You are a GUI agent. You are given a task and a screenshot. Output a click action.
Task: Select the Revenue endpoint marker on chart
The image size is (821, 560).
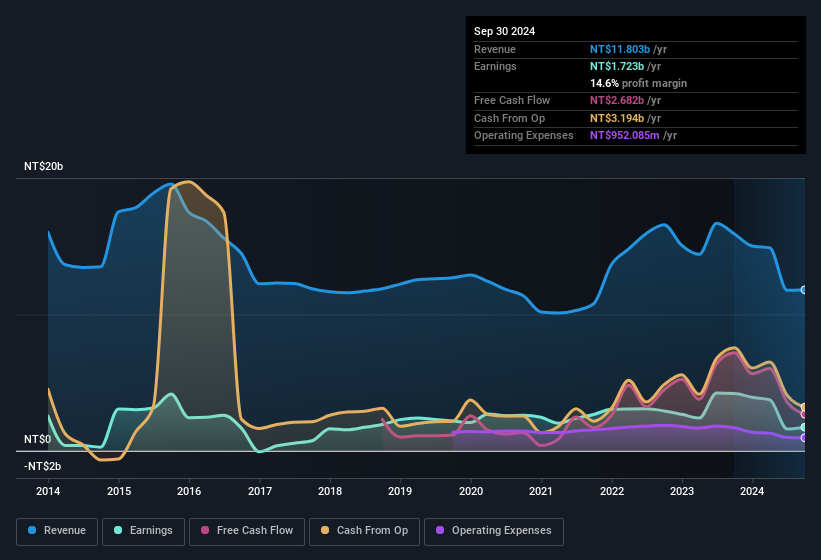[x=804, y=290]
